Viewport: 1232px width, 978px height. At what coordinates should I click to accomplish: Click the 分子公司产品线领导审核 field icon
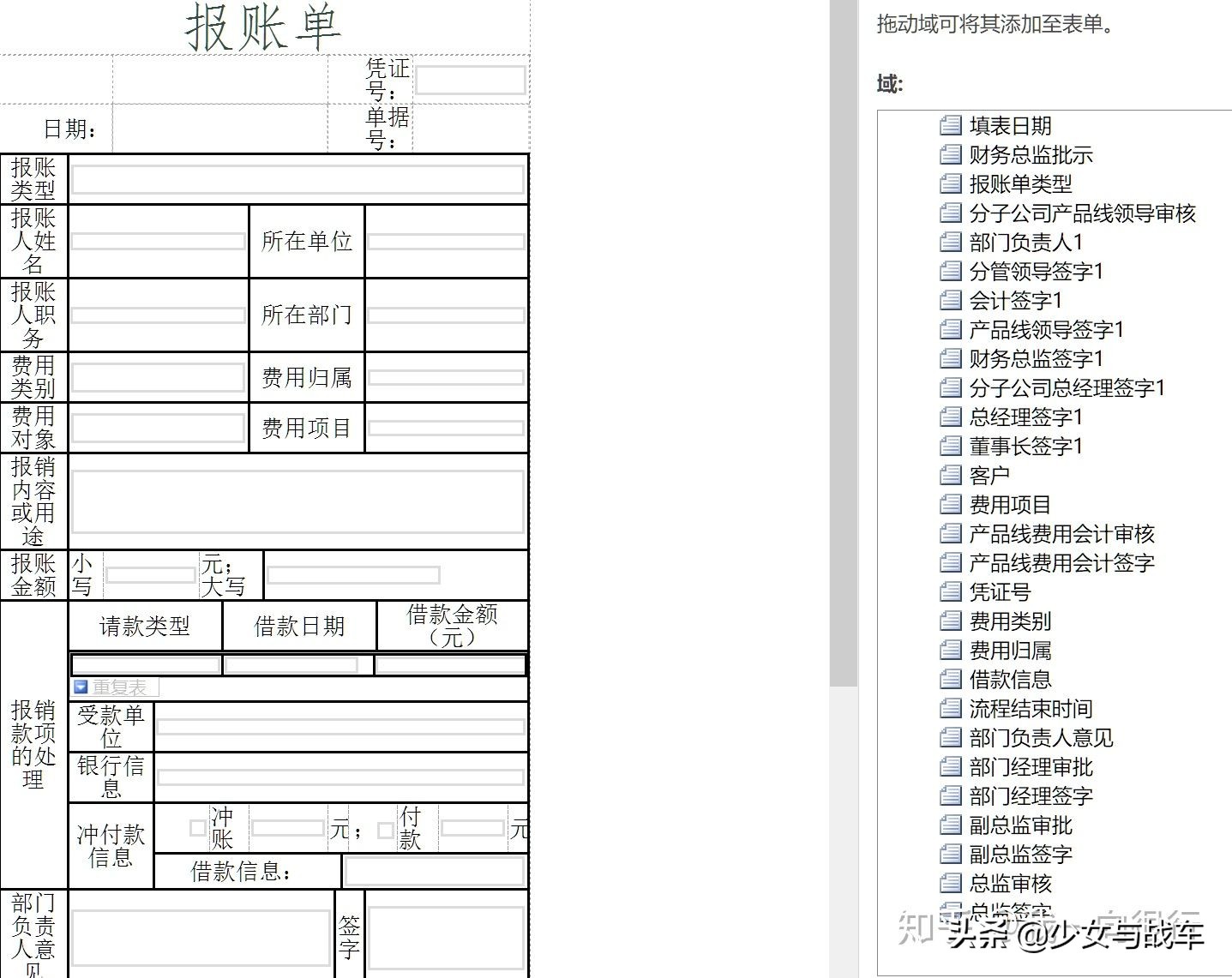[951, 213]
